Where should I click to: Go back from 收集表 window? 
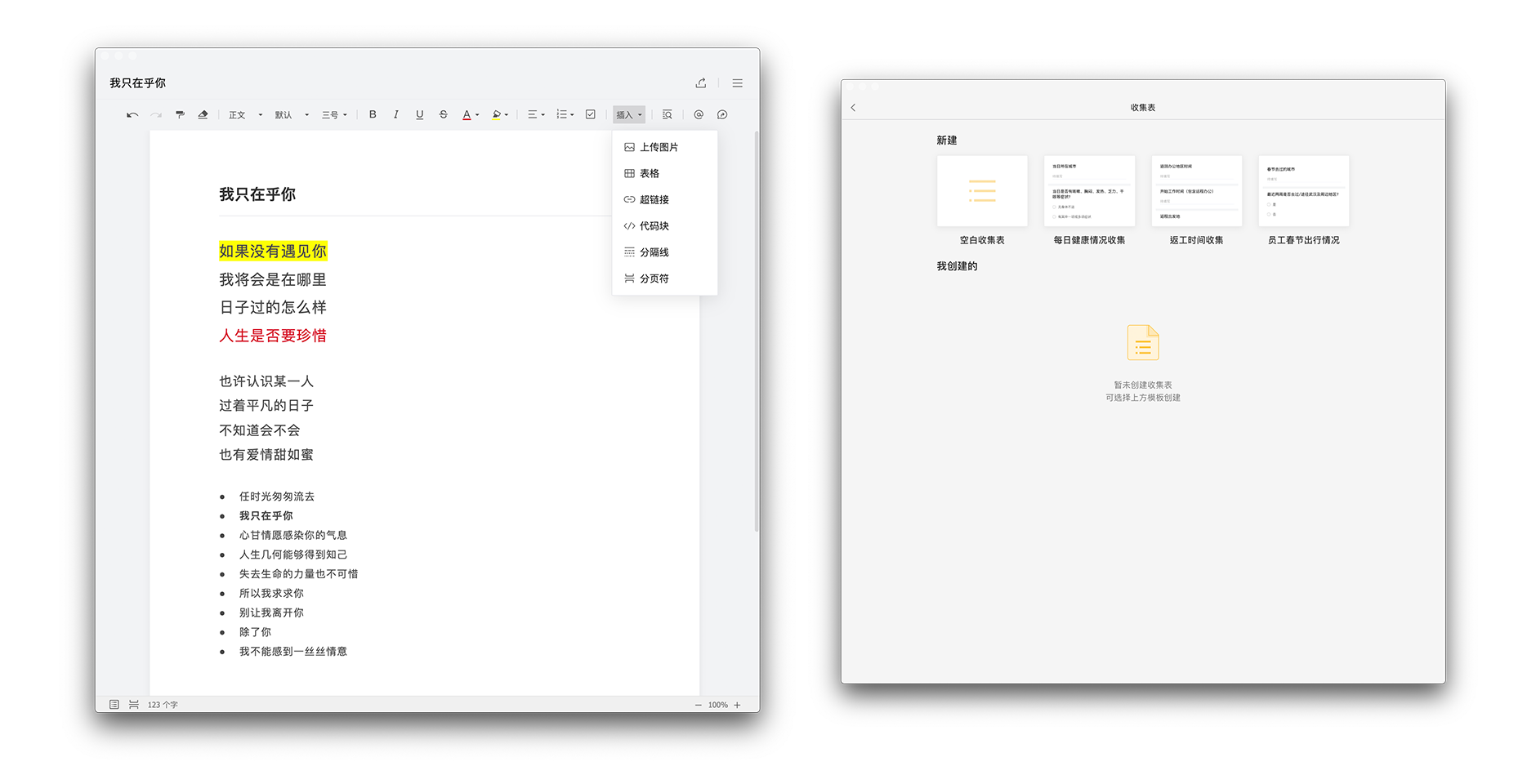click(x=853, y=108)
